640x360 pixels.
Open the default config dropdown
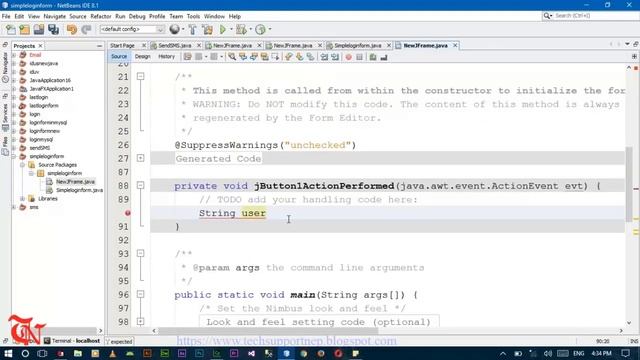click(x=132, y=29)
